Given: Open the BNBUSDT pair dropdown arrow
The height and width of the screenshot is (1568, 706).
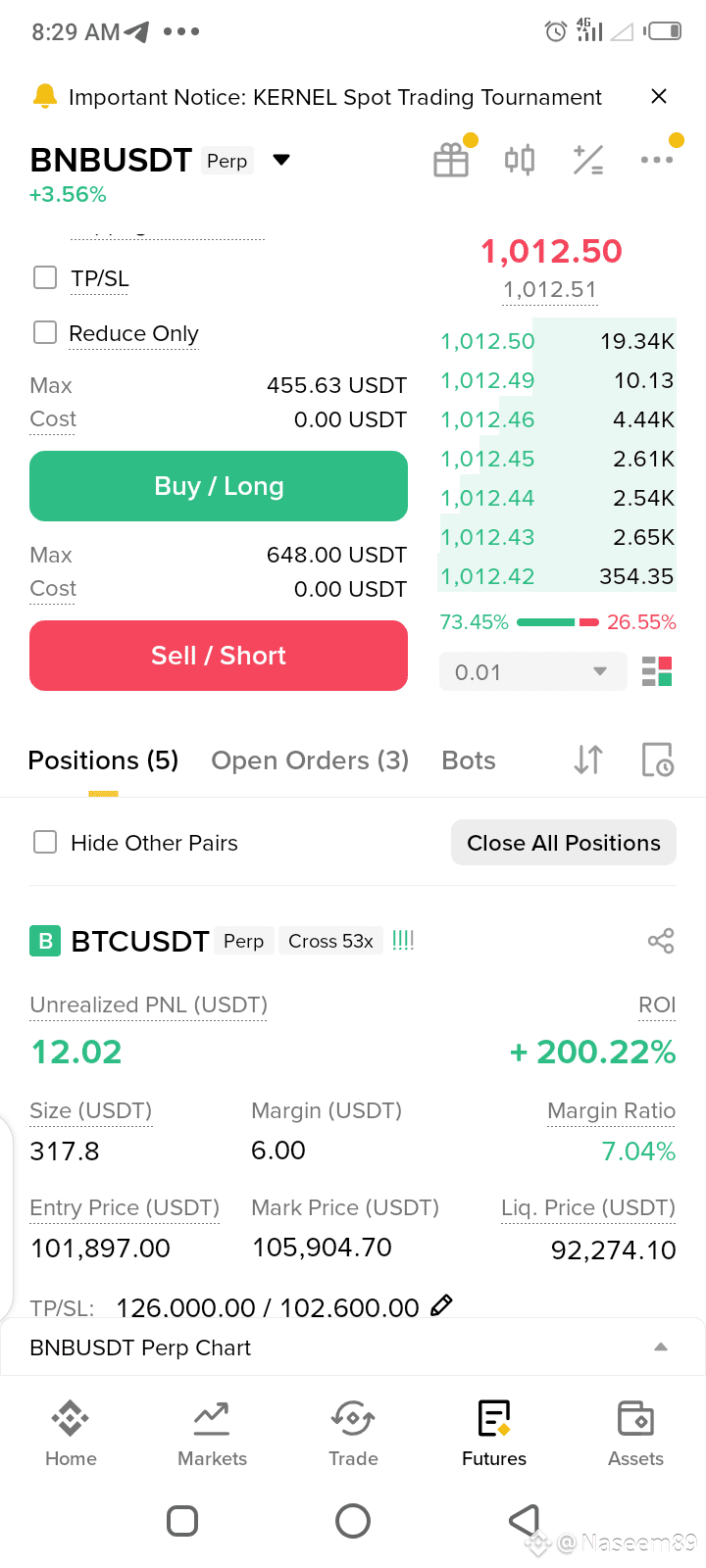Looking at the screenshot, I should click(281, 160).
